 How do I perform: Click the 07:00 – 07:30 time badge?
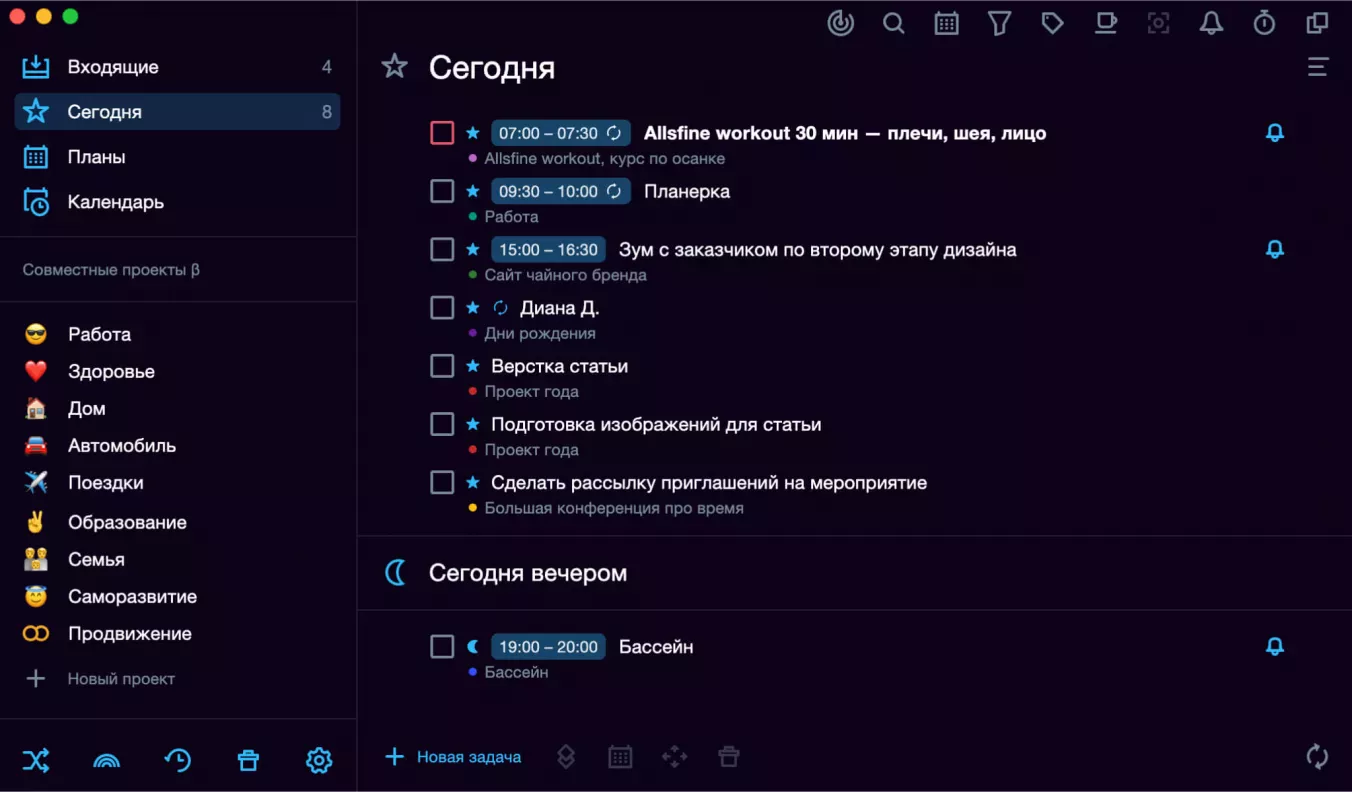(x=561, y=133)
